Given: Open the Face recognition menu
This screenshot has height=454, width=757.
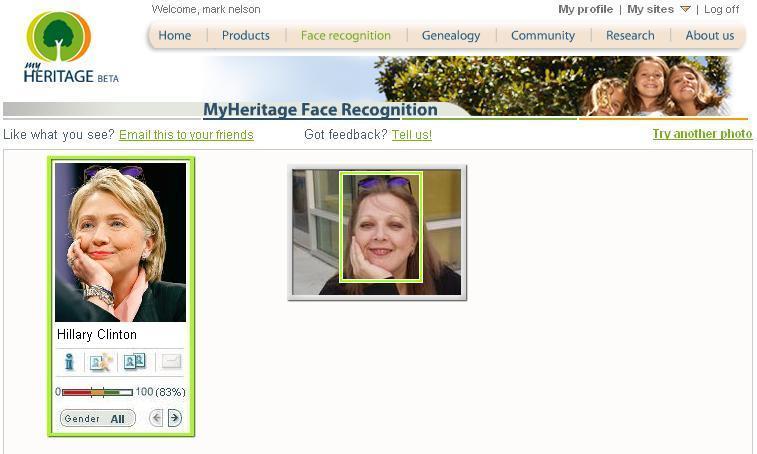Looking at the screenshot, I should click(346, 35).
